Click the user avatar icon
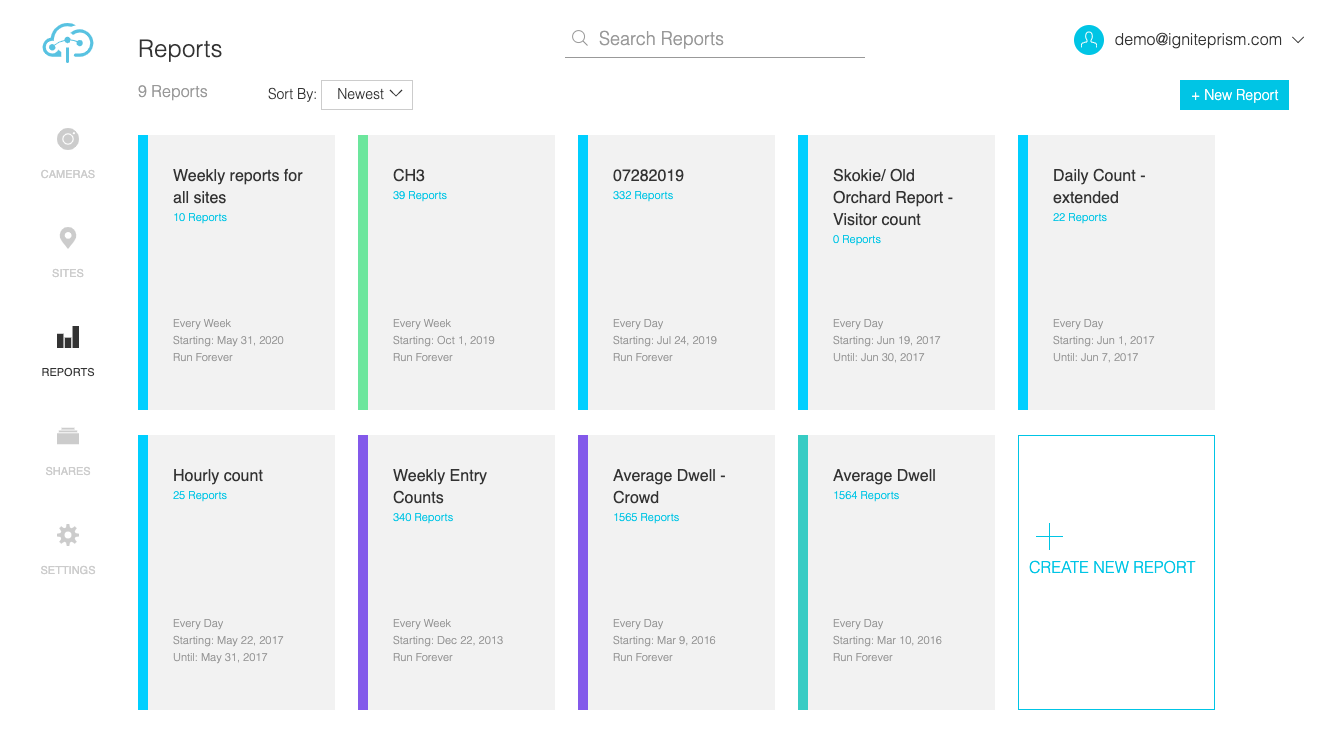The height and width of the screenshot is (741, 1329). (x=1088, y=40)
